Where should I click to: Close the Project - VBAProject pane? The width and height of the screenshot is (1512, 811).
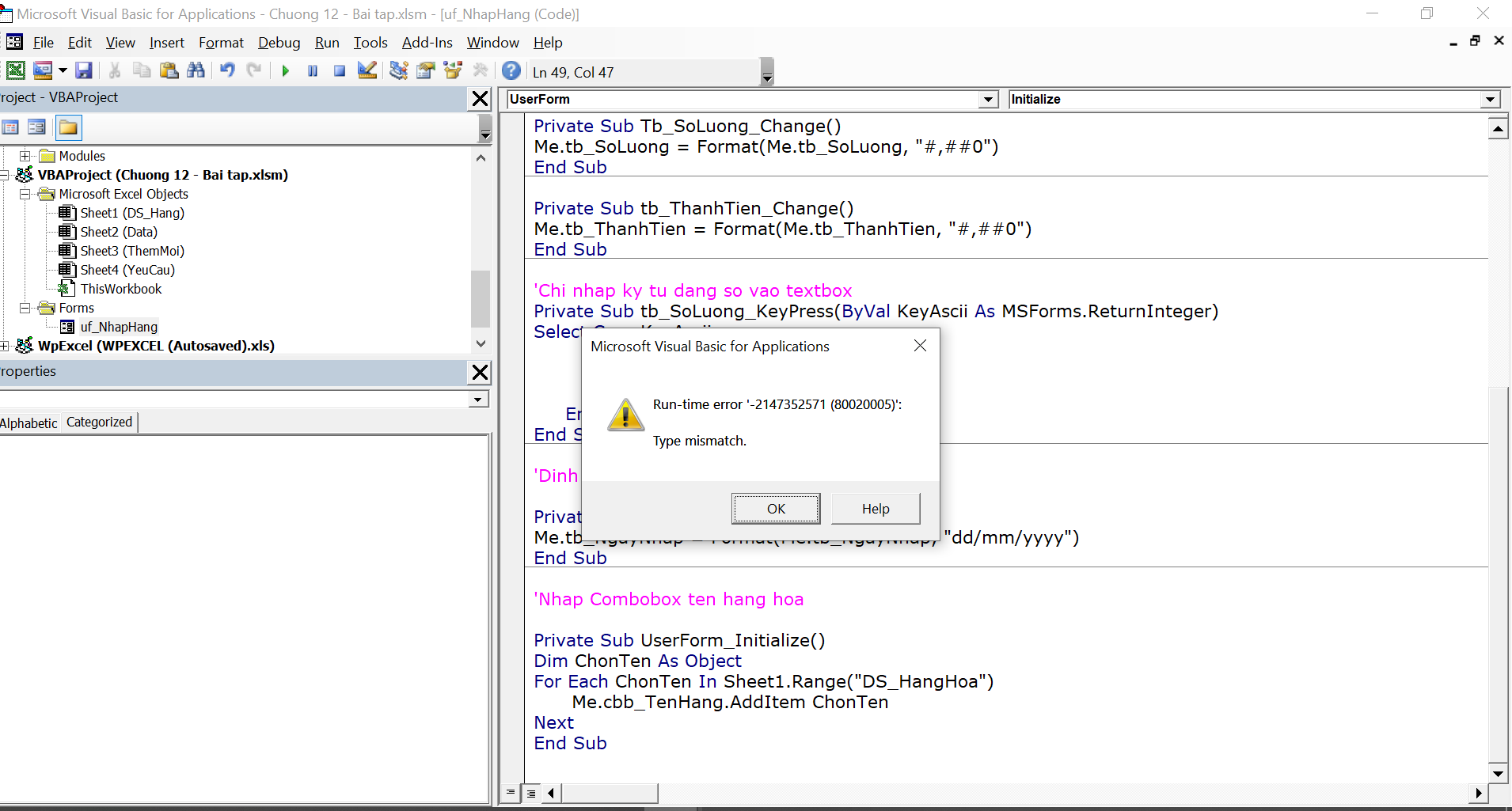(480, 98)
